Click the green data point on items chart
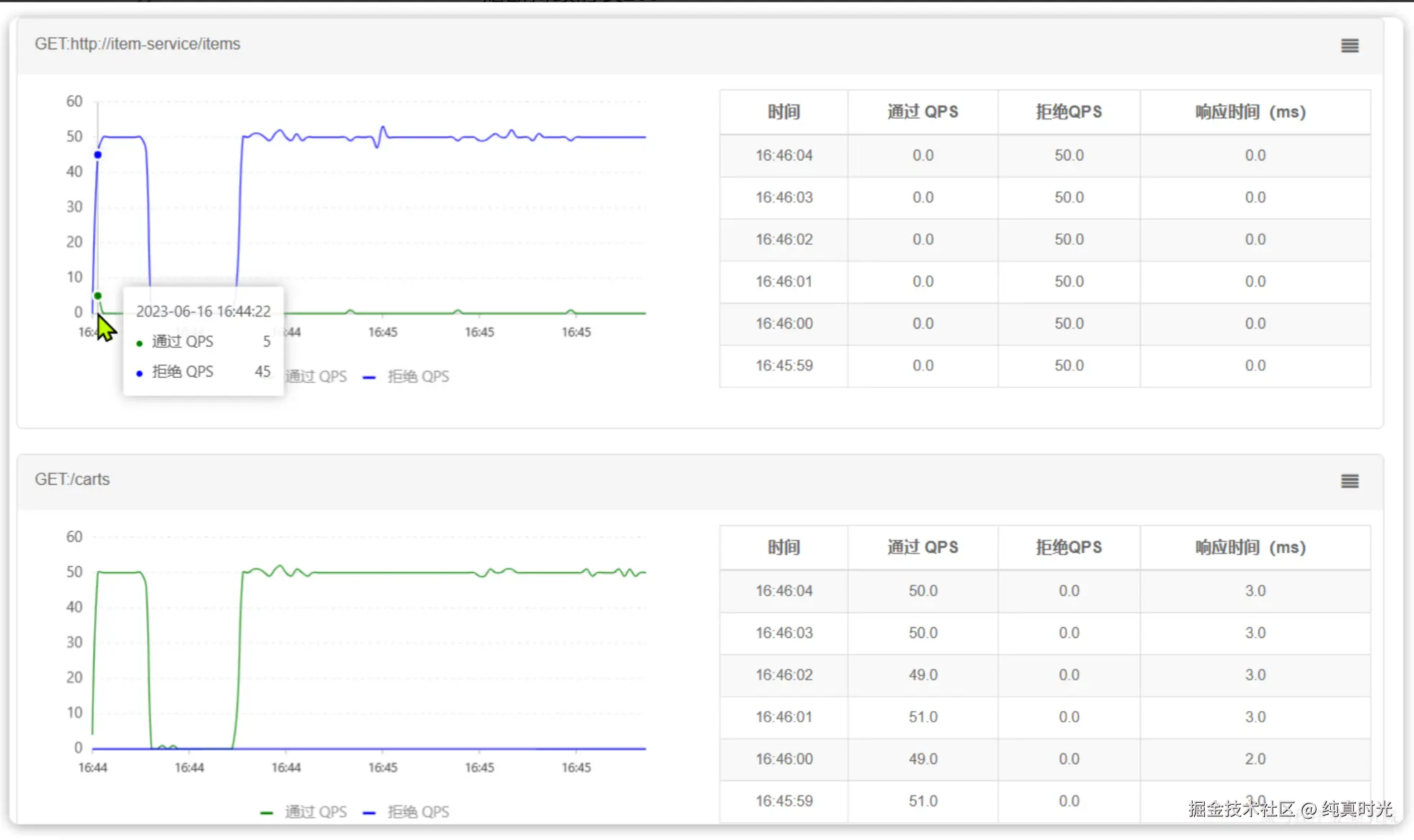The image size is (1414, 840). coord(98,296)
